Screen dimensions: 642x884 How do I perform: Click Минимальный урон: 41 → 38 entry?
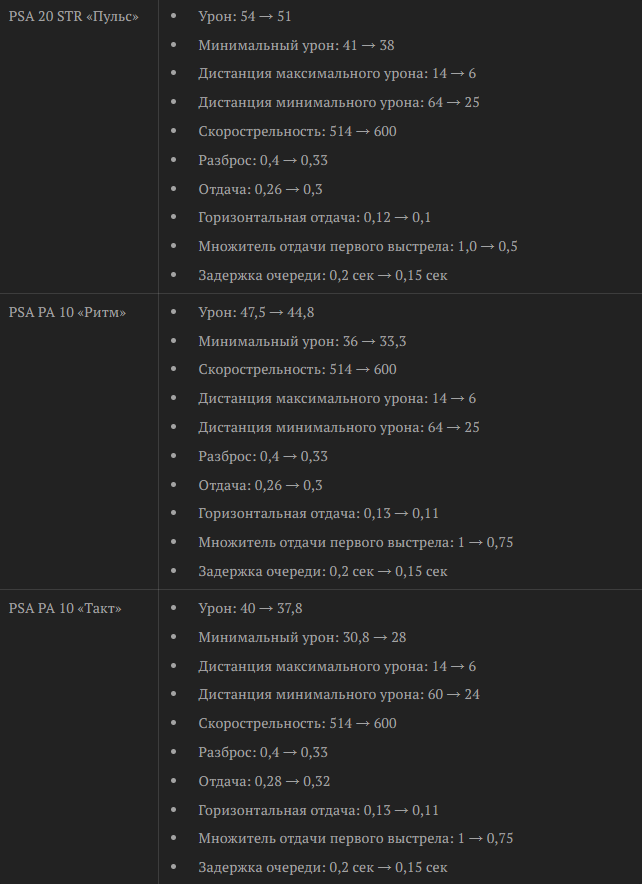296,45
